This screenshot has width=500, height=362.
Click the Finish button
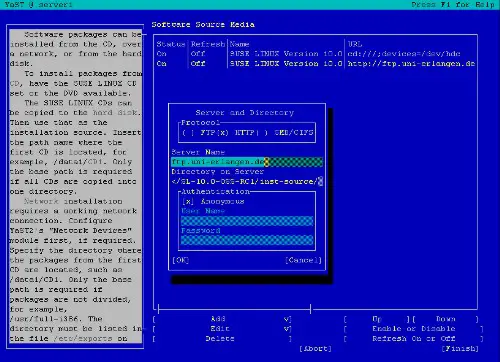click(x=460, y=349)
